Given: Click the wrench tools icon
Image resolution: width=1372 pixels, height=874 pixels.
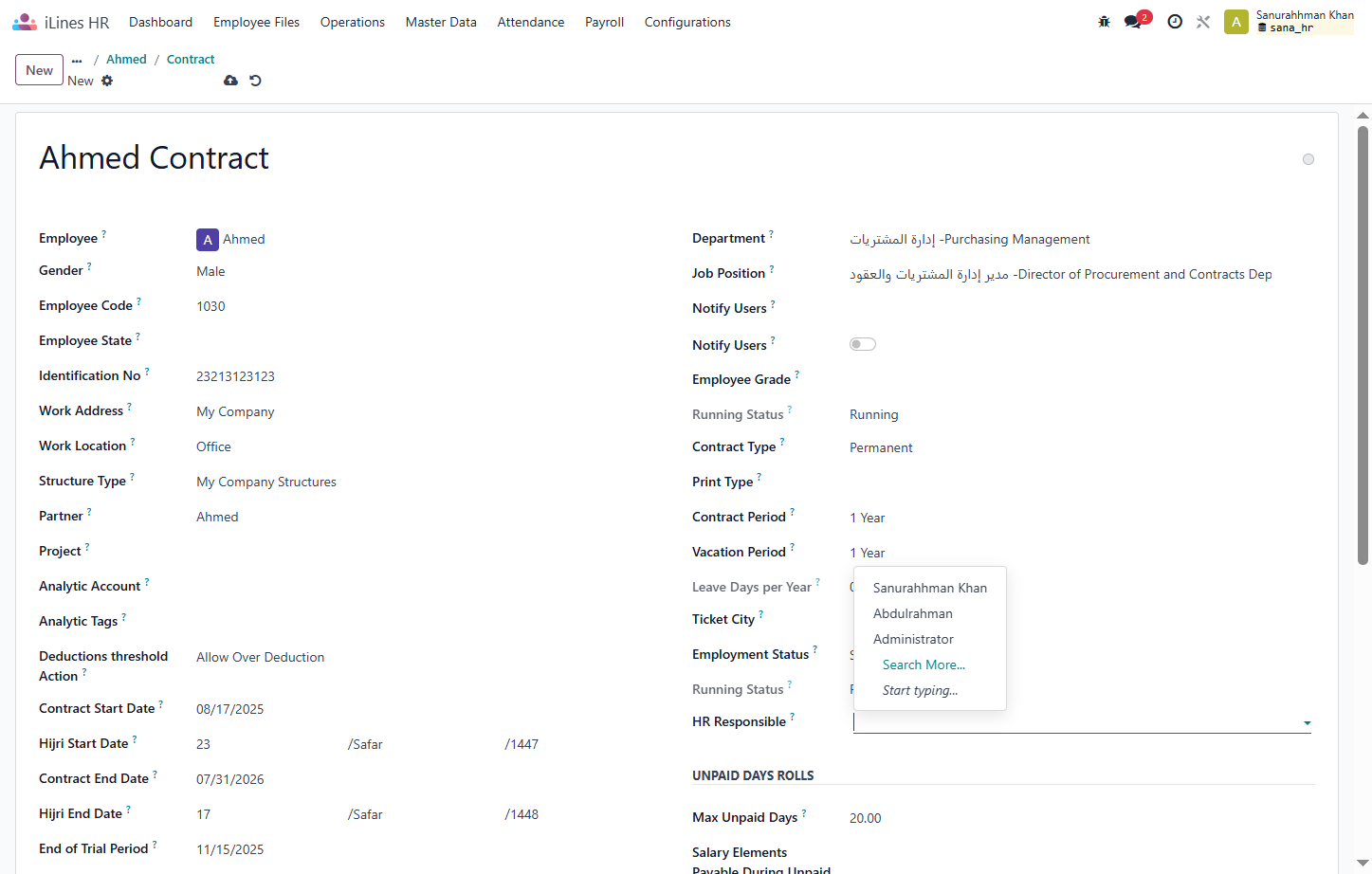Looking at the screenshot, I should pos(1203,22).
